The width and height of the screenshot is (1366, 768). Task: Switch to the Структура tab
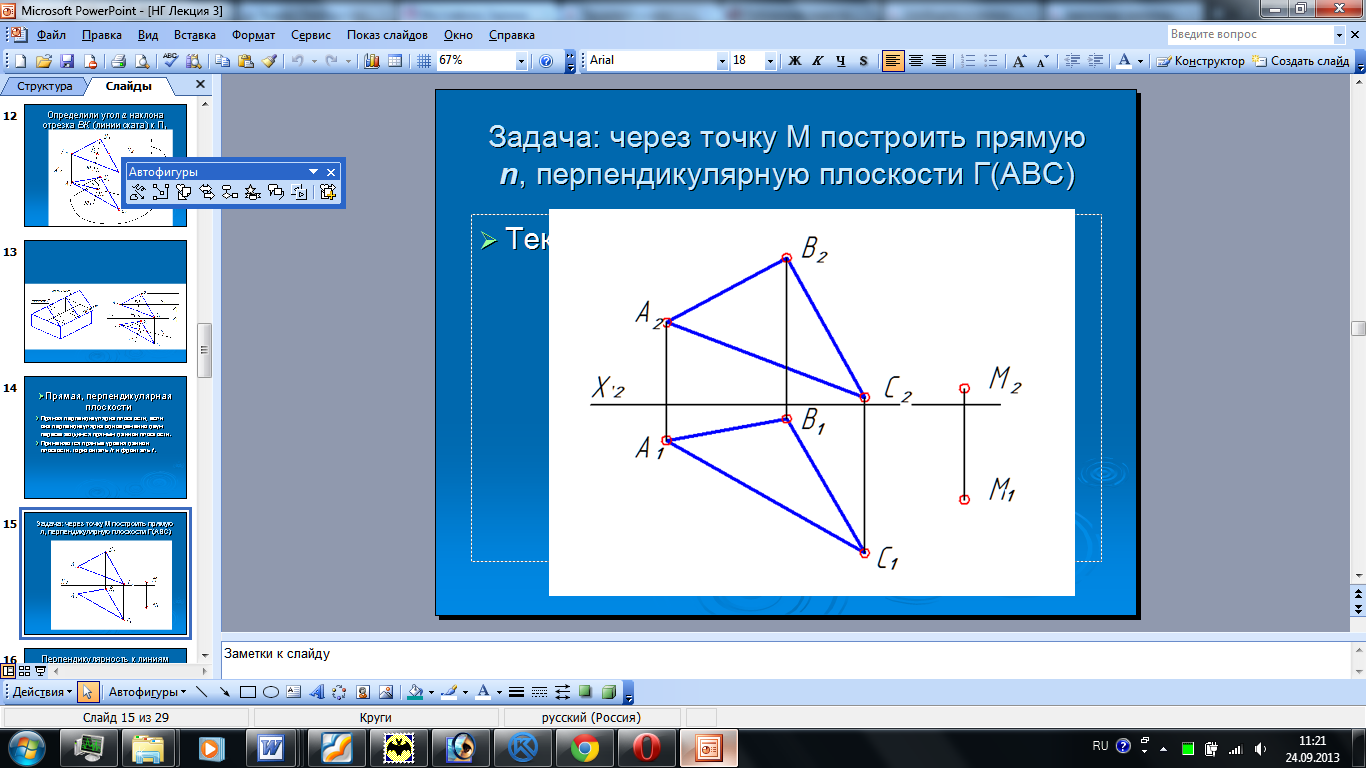click(45, 86)
